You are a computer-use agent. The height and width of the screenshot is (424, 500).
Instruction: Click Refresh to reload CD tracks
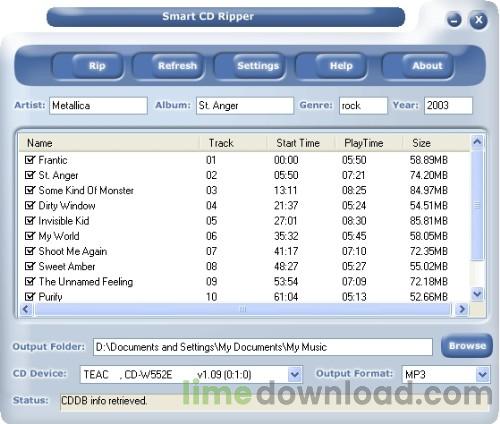coord(177,66)
